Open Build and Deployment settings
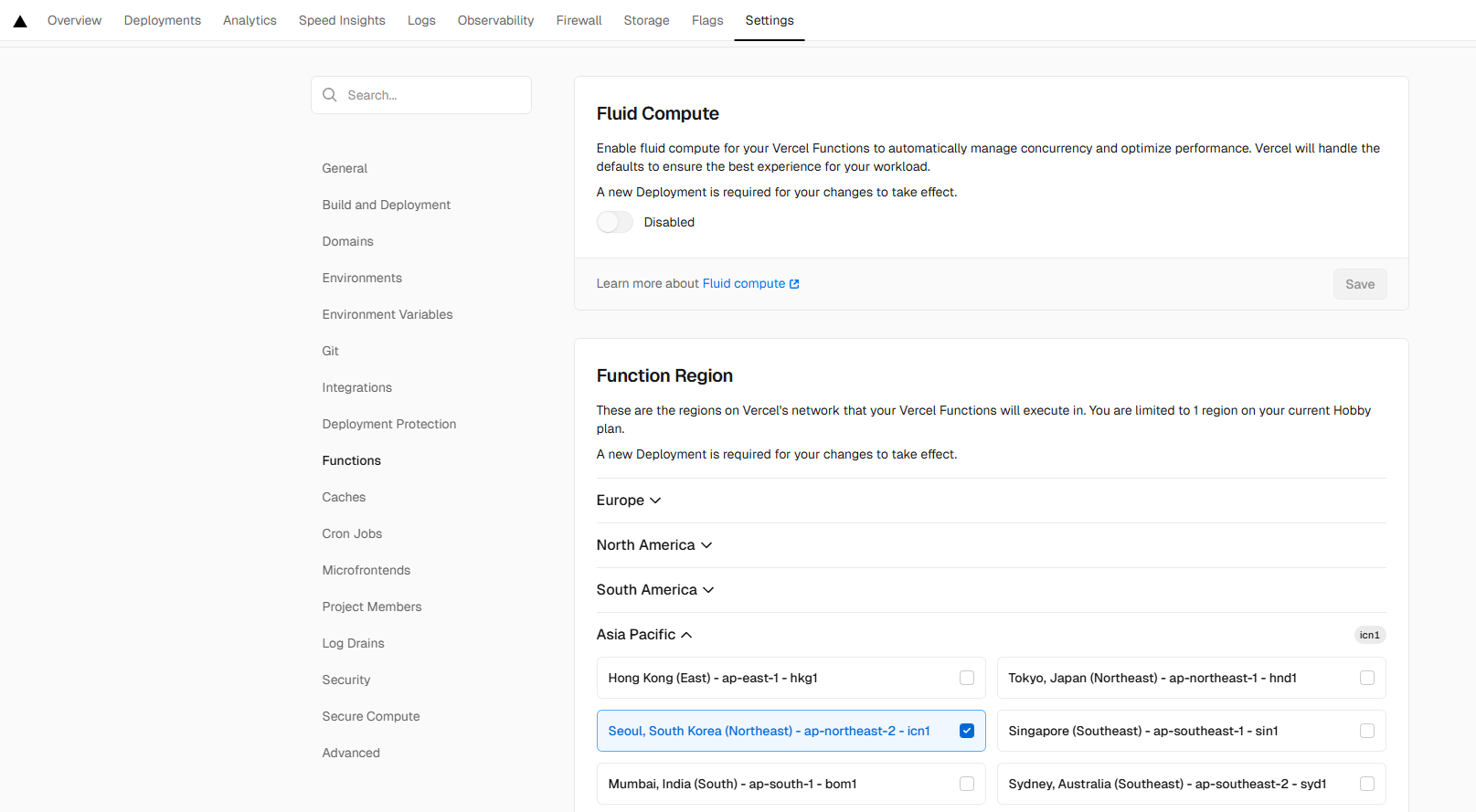 (x=387, y=205)
